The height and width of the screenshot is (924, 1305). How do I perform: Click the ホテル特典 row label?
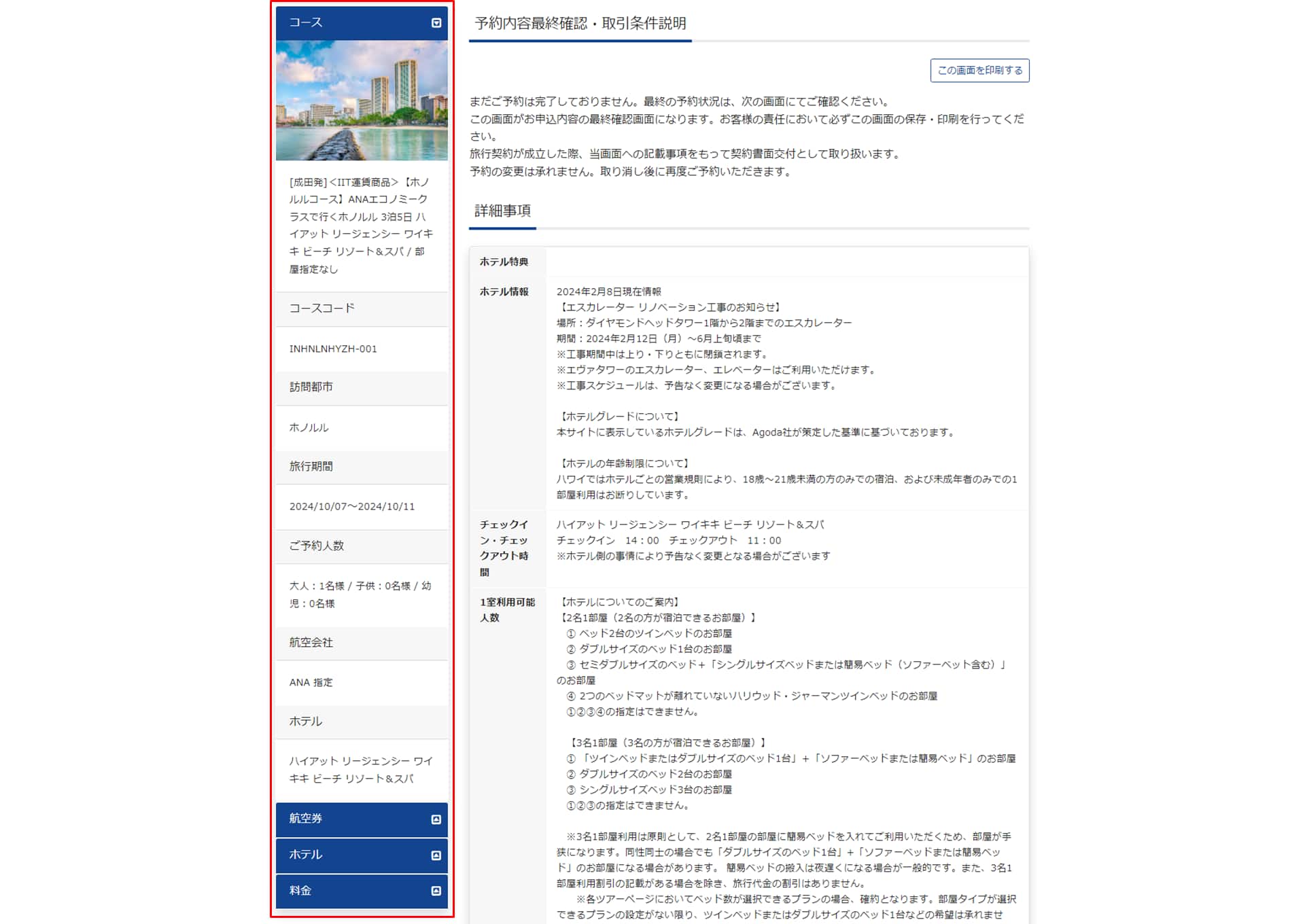504,262
